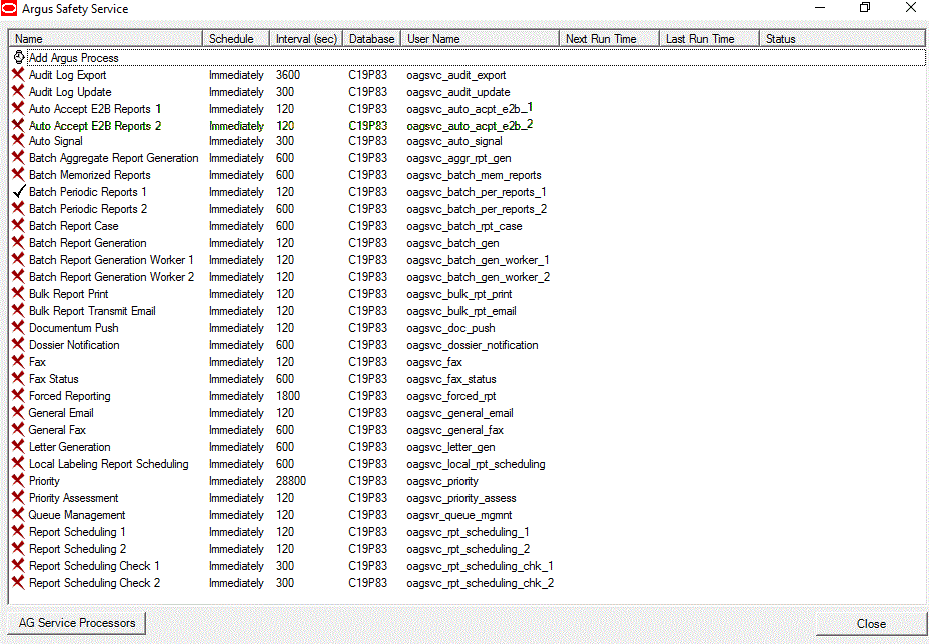931x644 pixels.
Task: Click red X icon beside Letter Generation
Action: coord(18,446)
